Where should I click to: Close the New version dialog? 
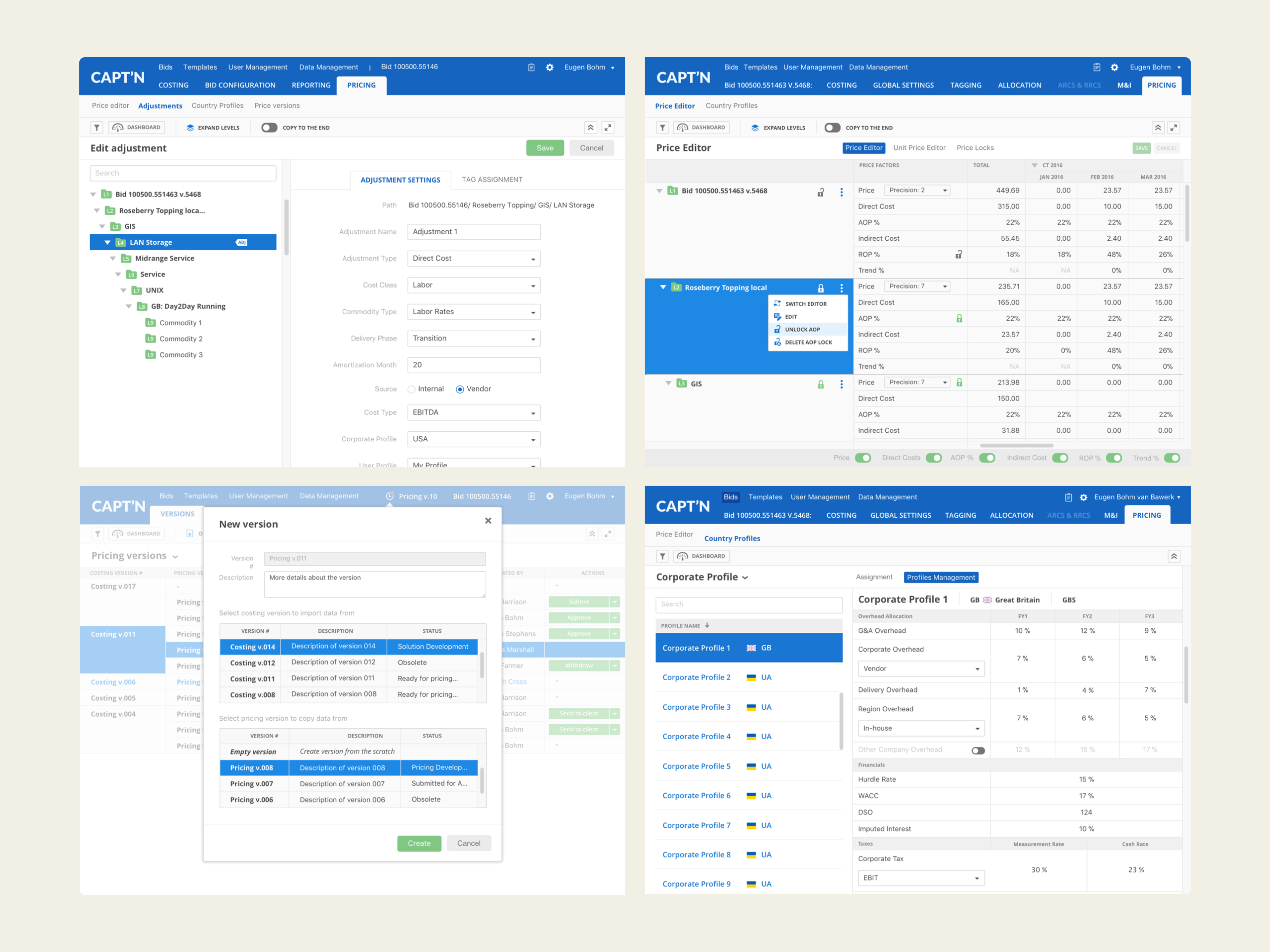(487, 521)
